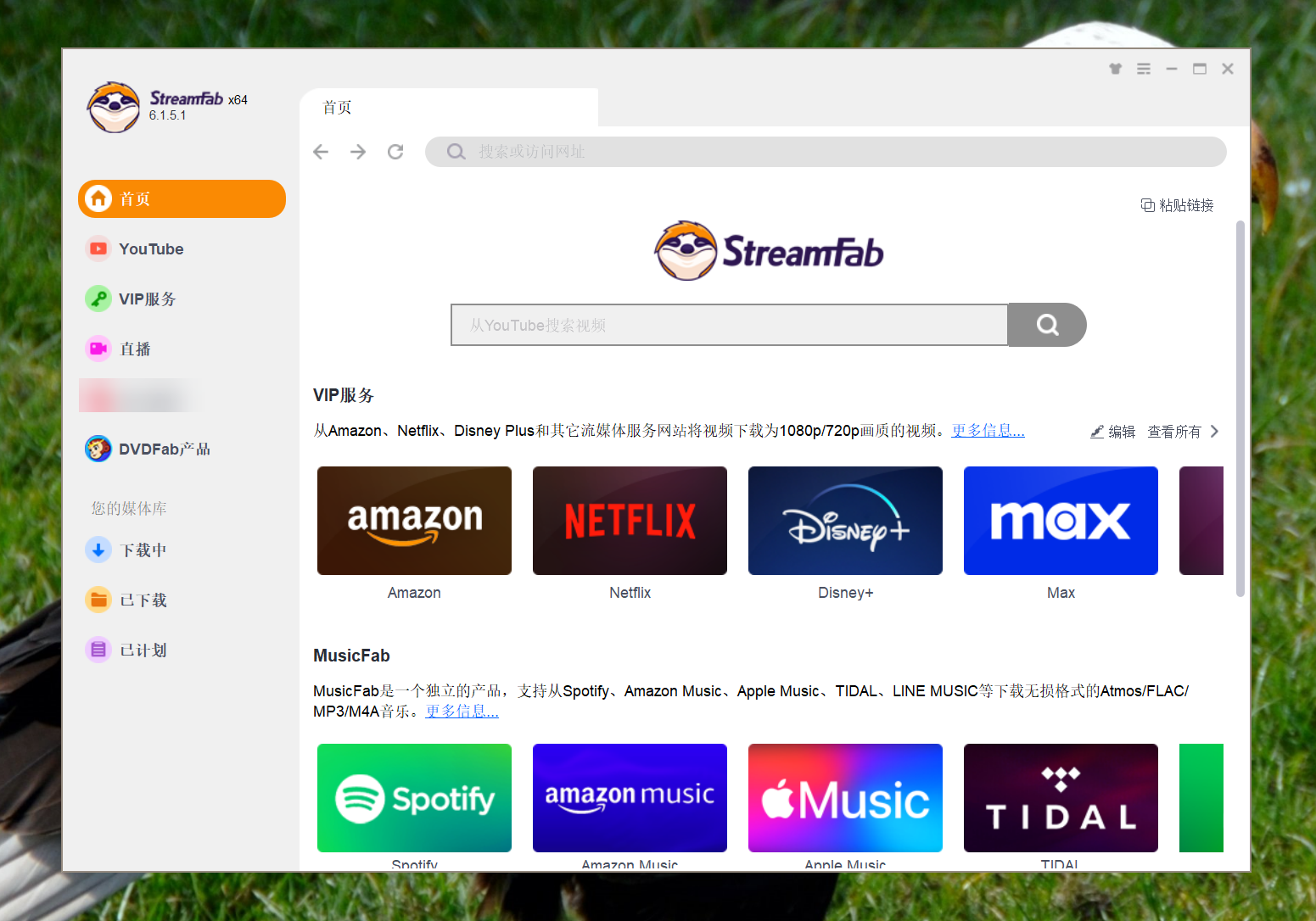Open the hamburger menu in title bar
Viewport: 1316px width, 921px height.
(1144, 69)
